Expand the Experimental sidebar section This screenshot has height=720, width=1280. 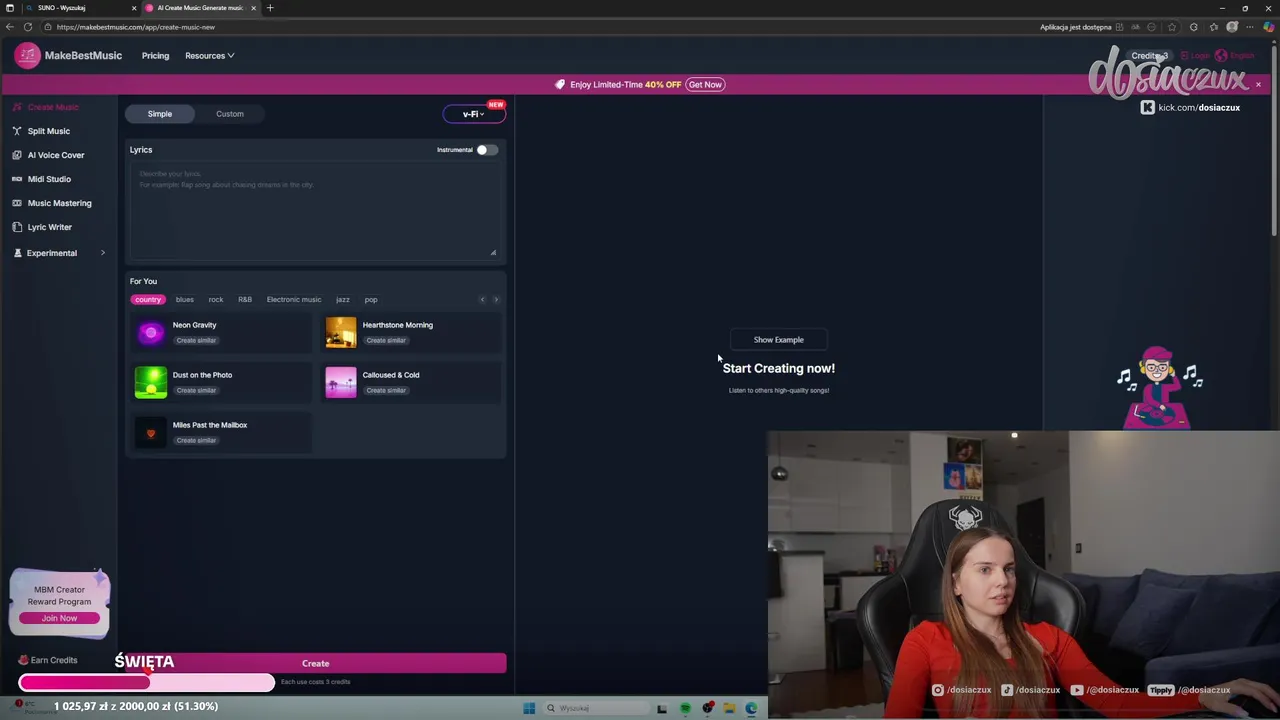tap(59, 253)
